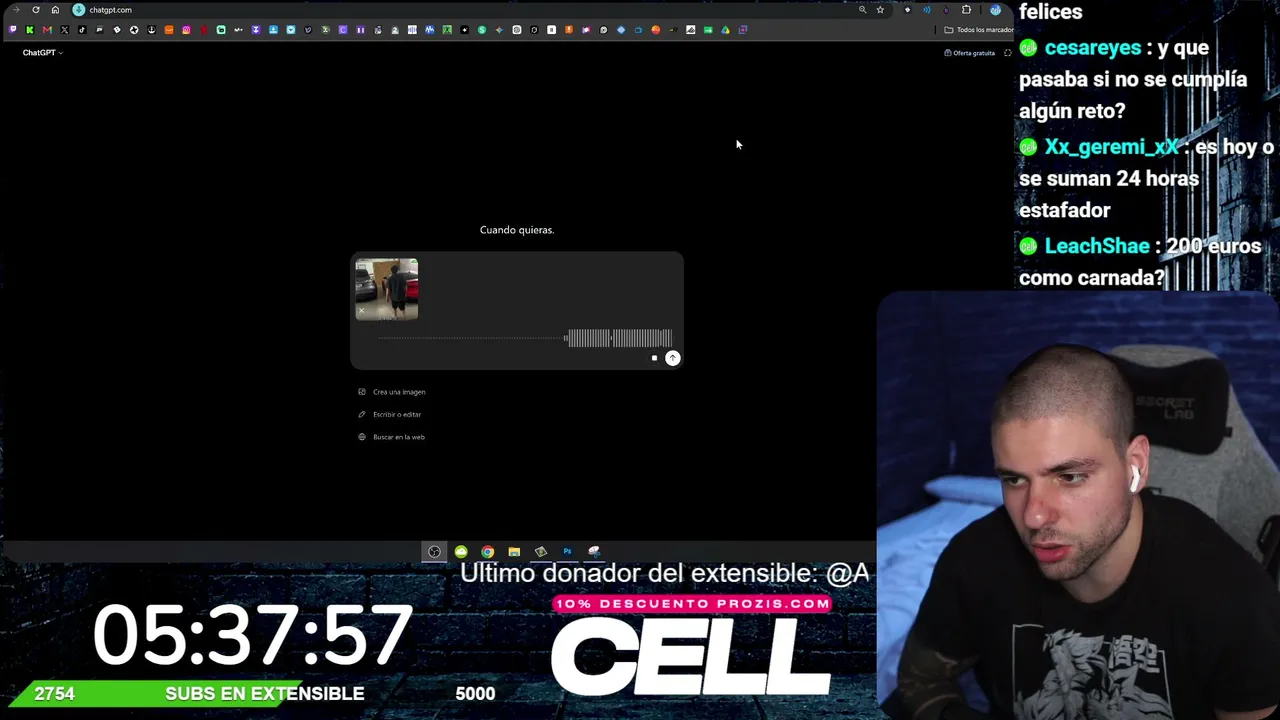Screen dimensions: 1280x720
Task: Open the ChatGPT model selector dropdown
Action: (x=42, y=52)
